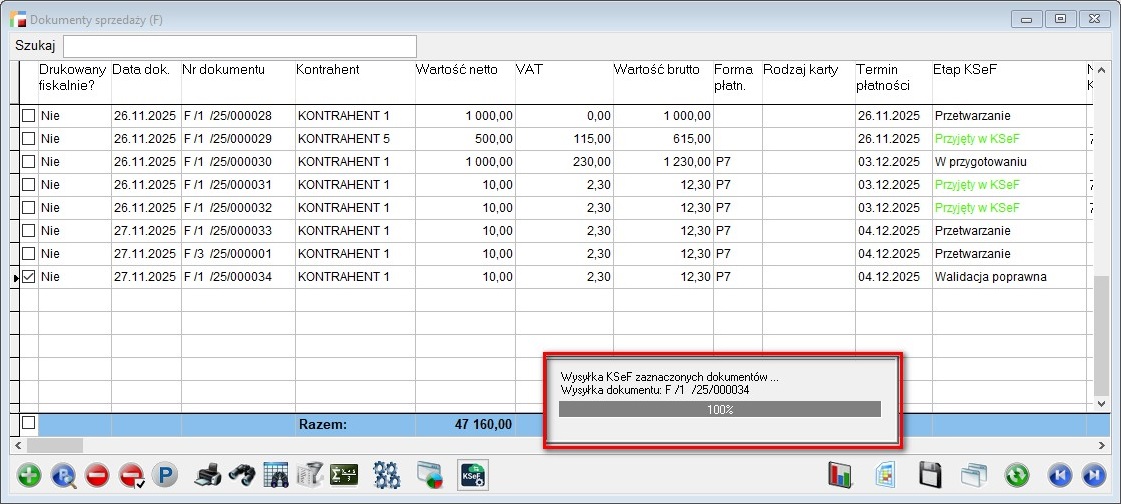Open the printer icon to print documents
Image resolution: width=1121 pixels, height=504 pixels.
point(207,475)
